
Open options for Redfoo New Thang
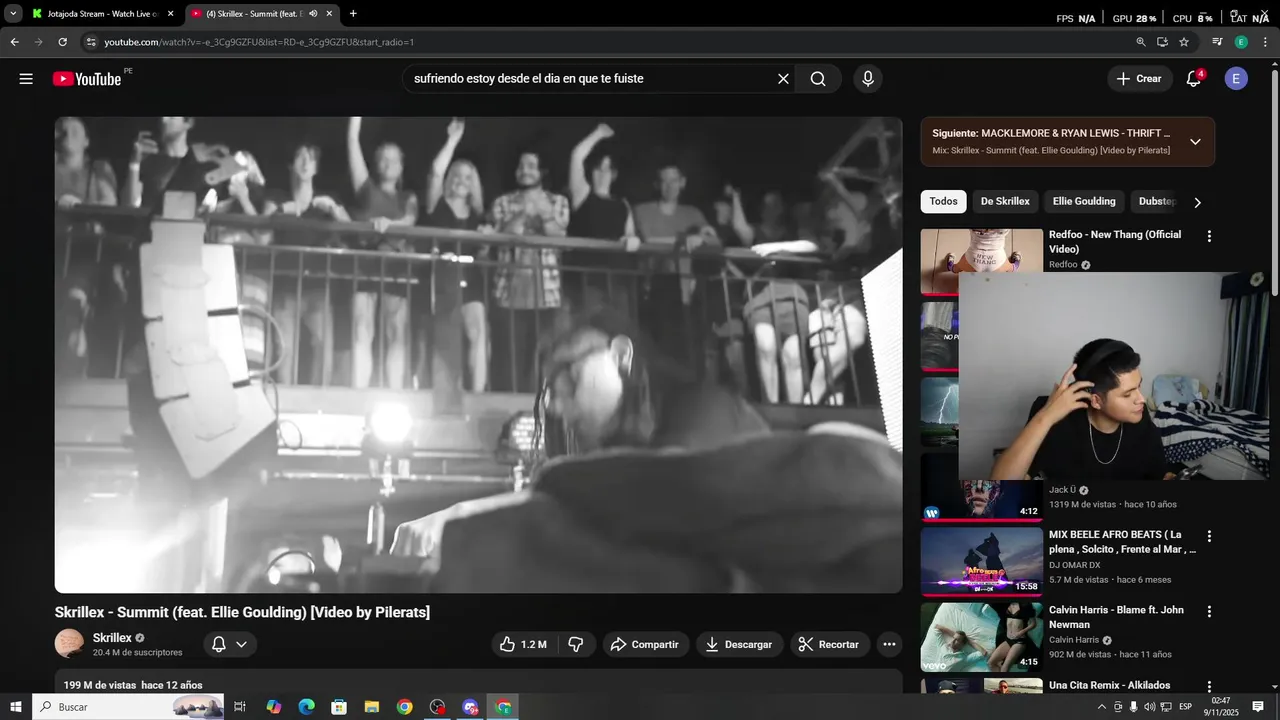pos(1209,237)
